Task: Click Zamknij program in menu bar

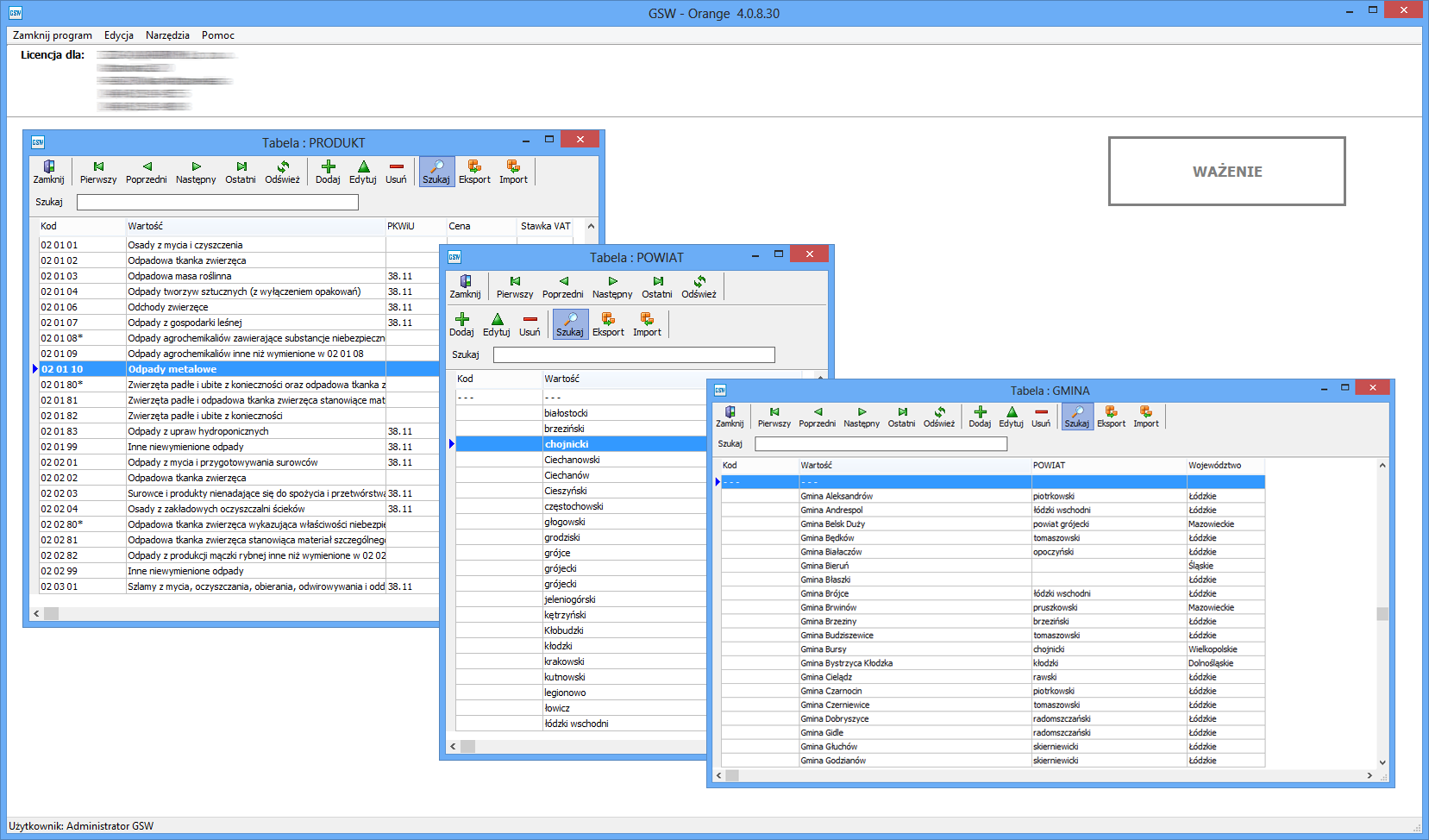Action: [x=53, y=35]
